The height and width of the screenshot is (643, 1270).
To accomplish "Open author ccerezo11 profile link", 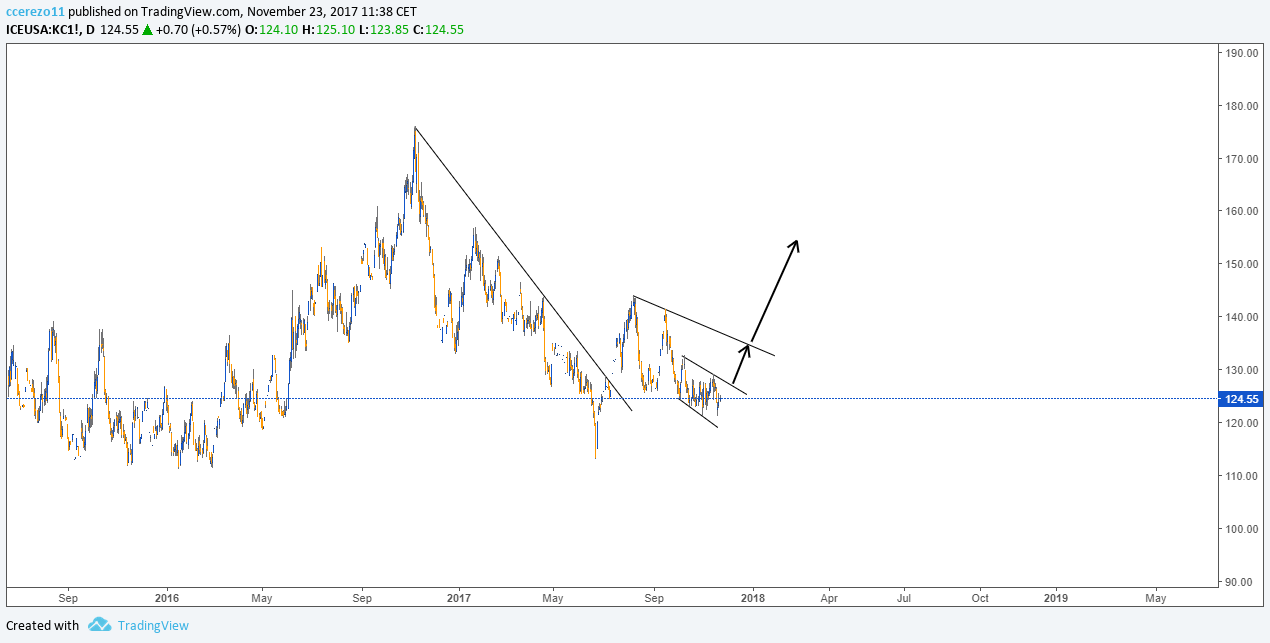I will 35,12.
